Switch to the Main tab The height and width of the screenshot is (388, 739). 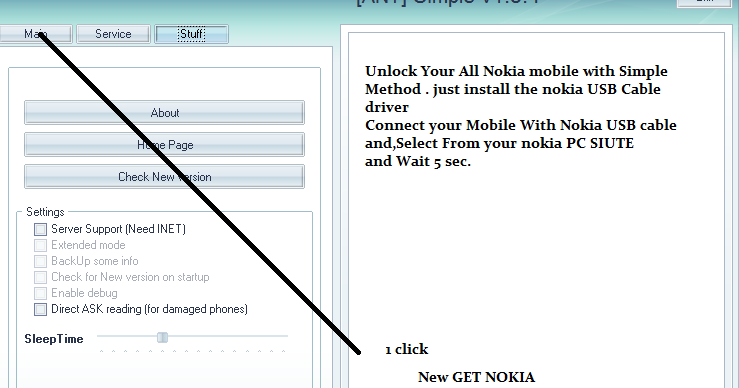click(x=35, y=34)
